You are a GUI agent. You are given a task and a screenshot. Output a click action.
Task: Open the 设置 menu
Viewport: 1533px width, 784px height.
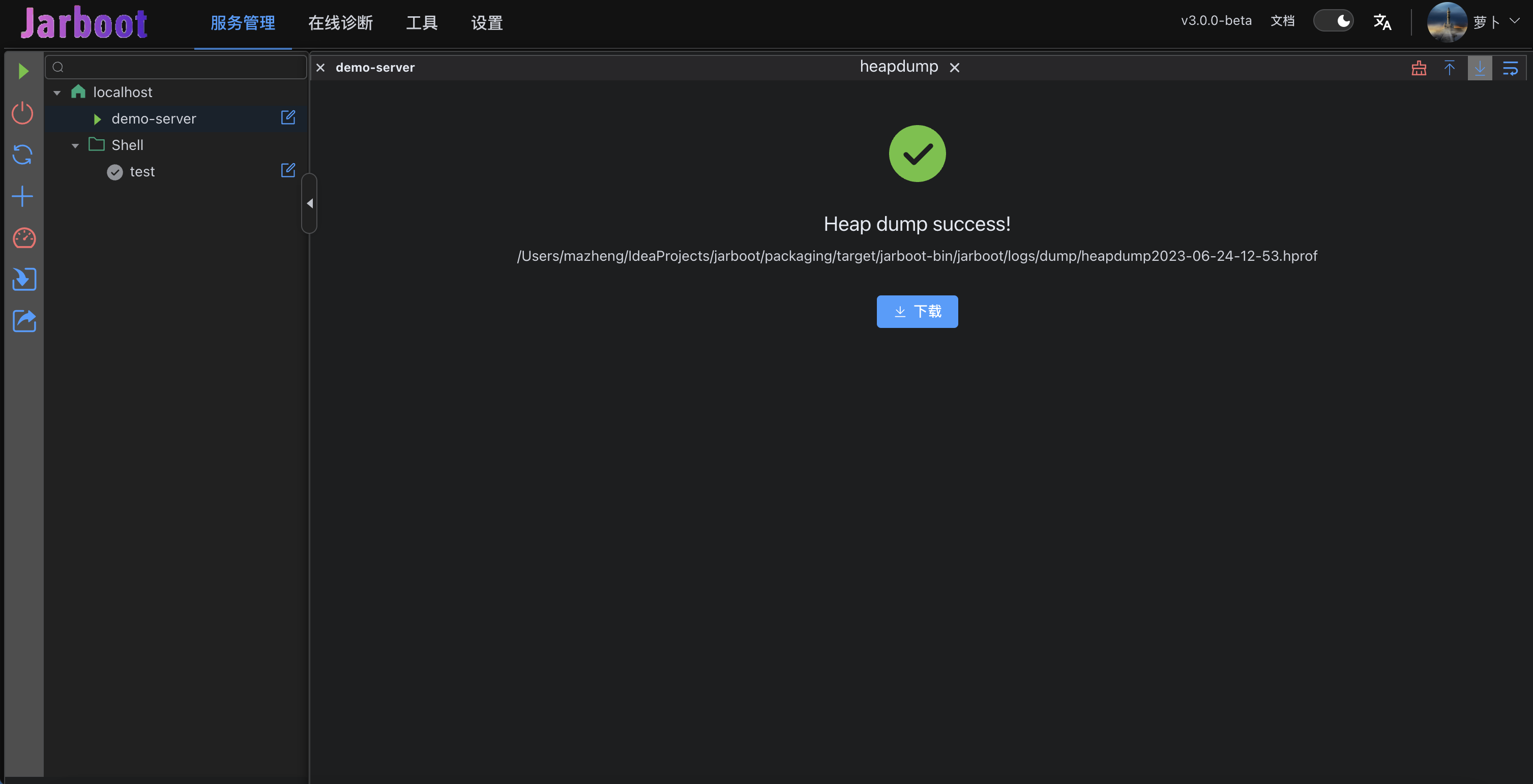(x=487, y=23)
